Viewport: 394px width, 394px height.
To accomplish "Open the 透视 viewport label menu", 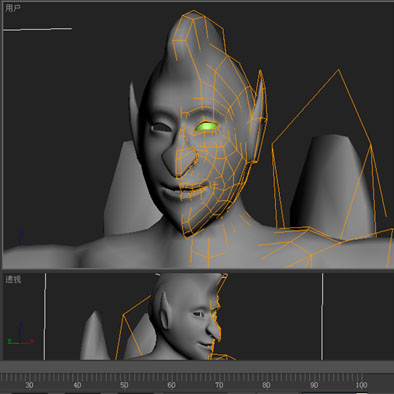I will [x=13, y=279].
